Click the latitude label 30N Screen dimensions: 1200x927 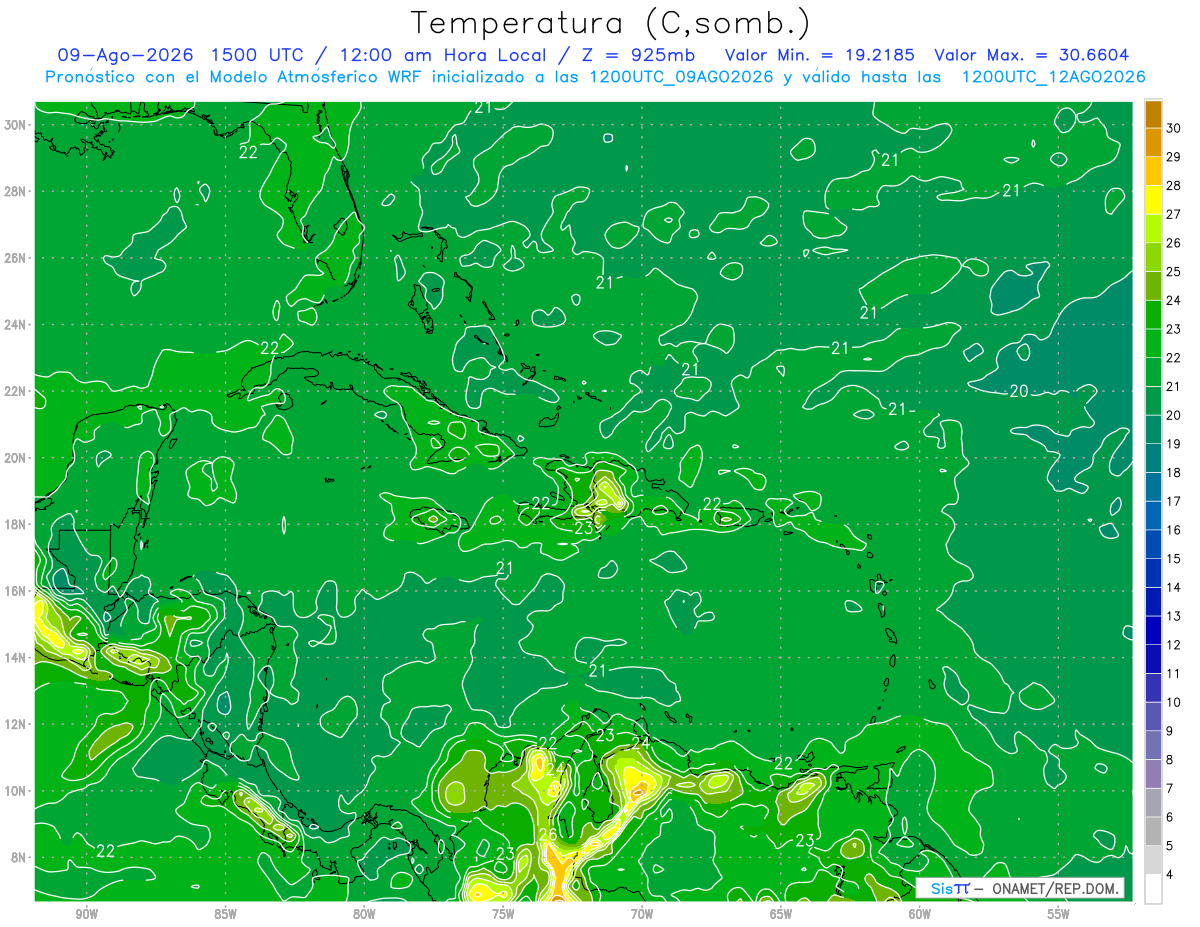coord(14,125)
